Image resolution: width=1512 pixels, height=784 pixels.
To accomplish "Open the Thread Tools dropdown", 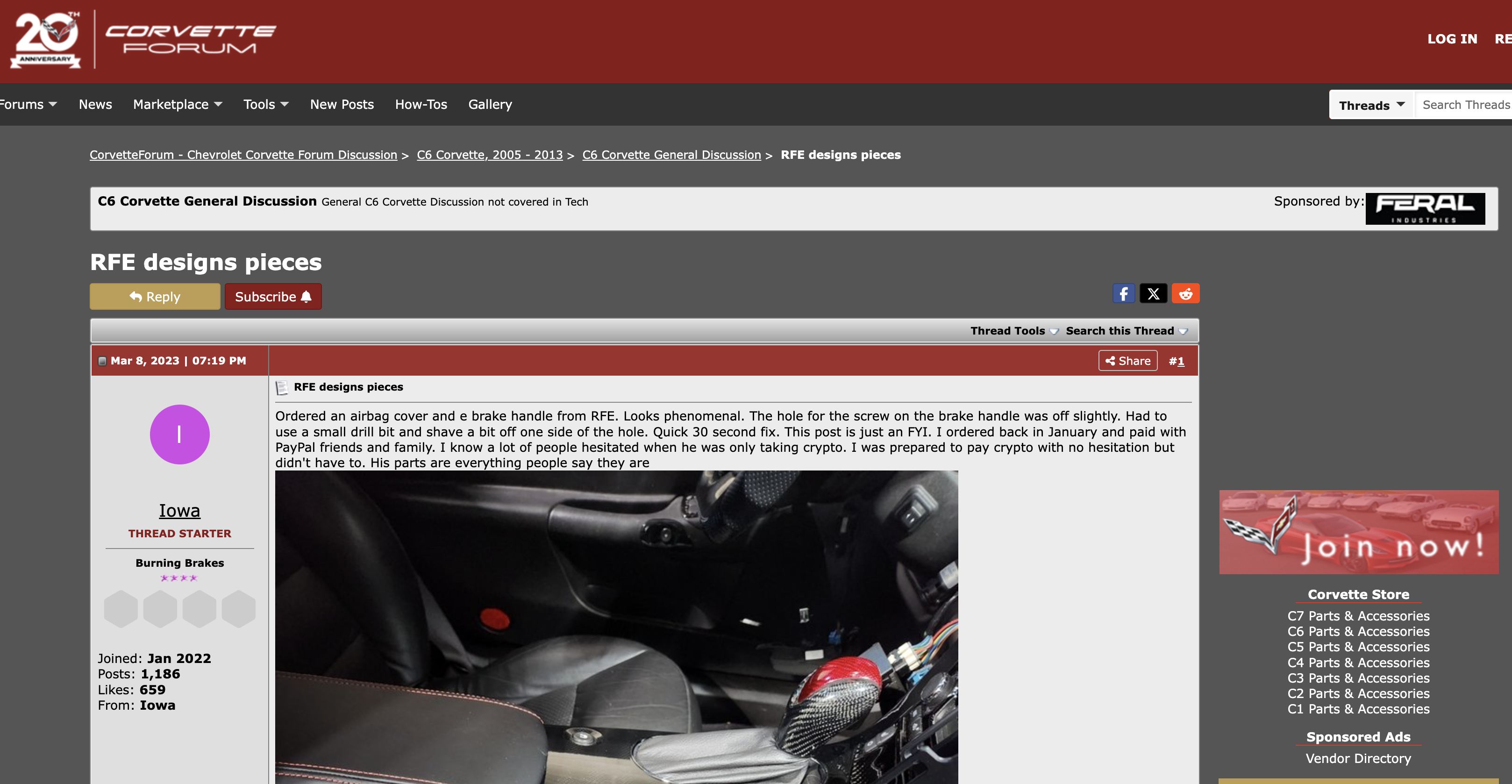I will point(1014,331).
